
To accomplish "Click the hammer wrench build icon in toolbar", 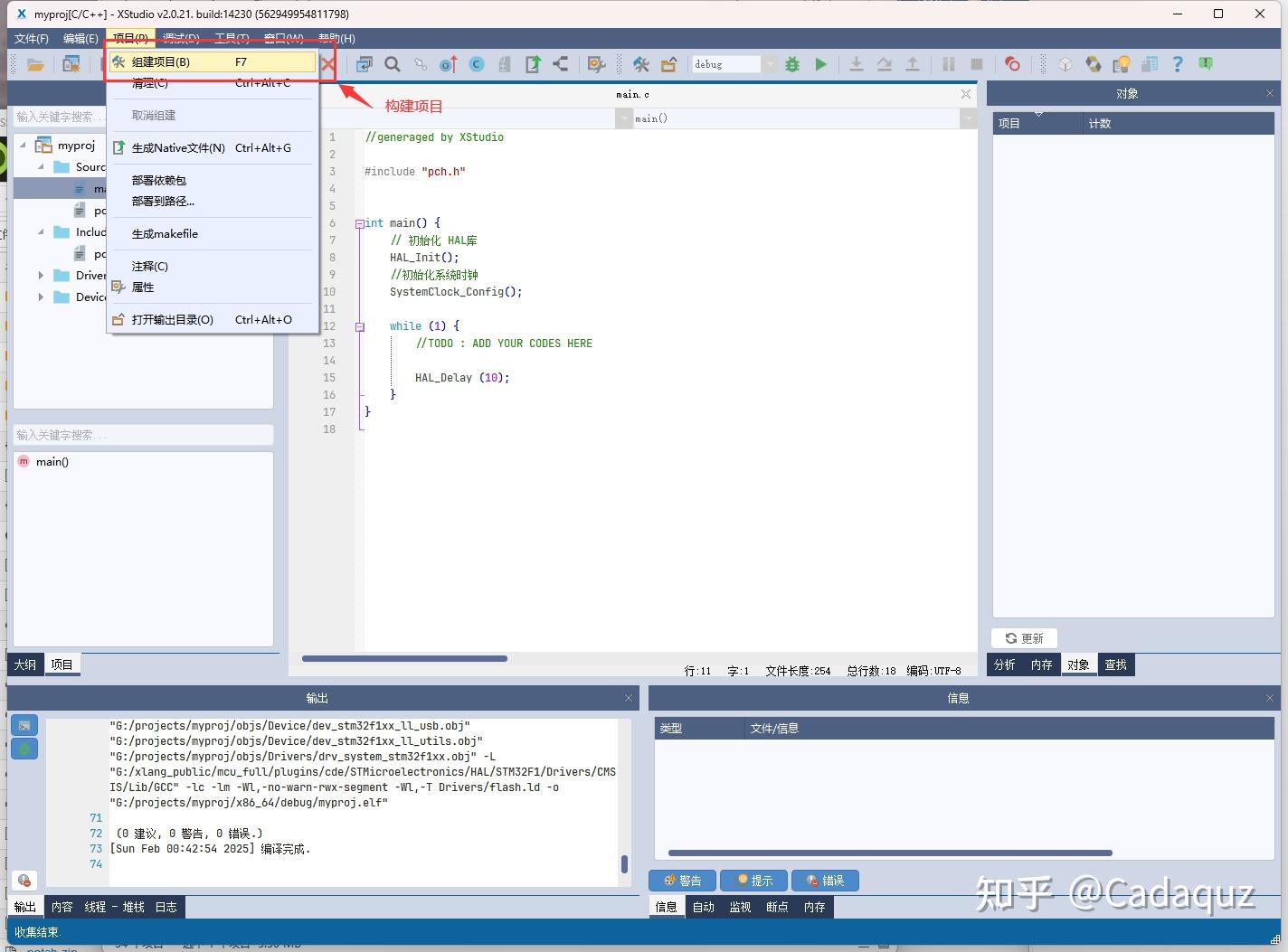I will point(641,64).
